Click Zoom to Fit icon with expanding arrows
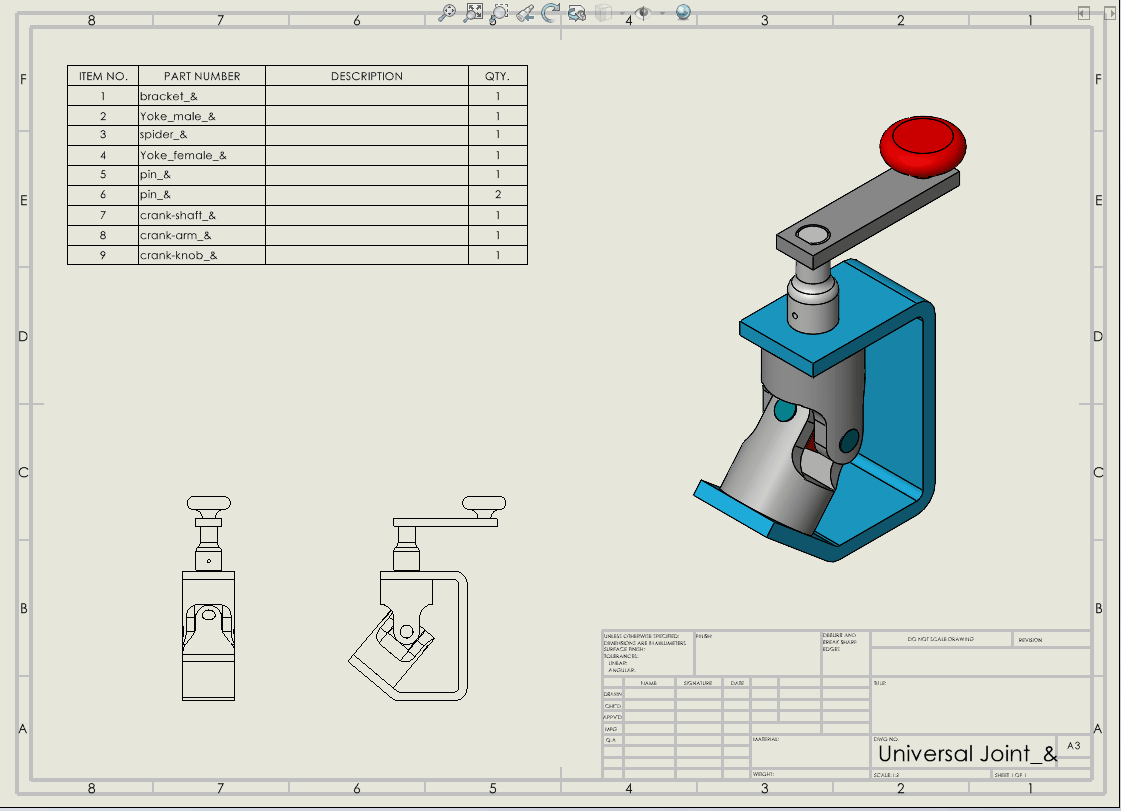 (x=474, y=12)
